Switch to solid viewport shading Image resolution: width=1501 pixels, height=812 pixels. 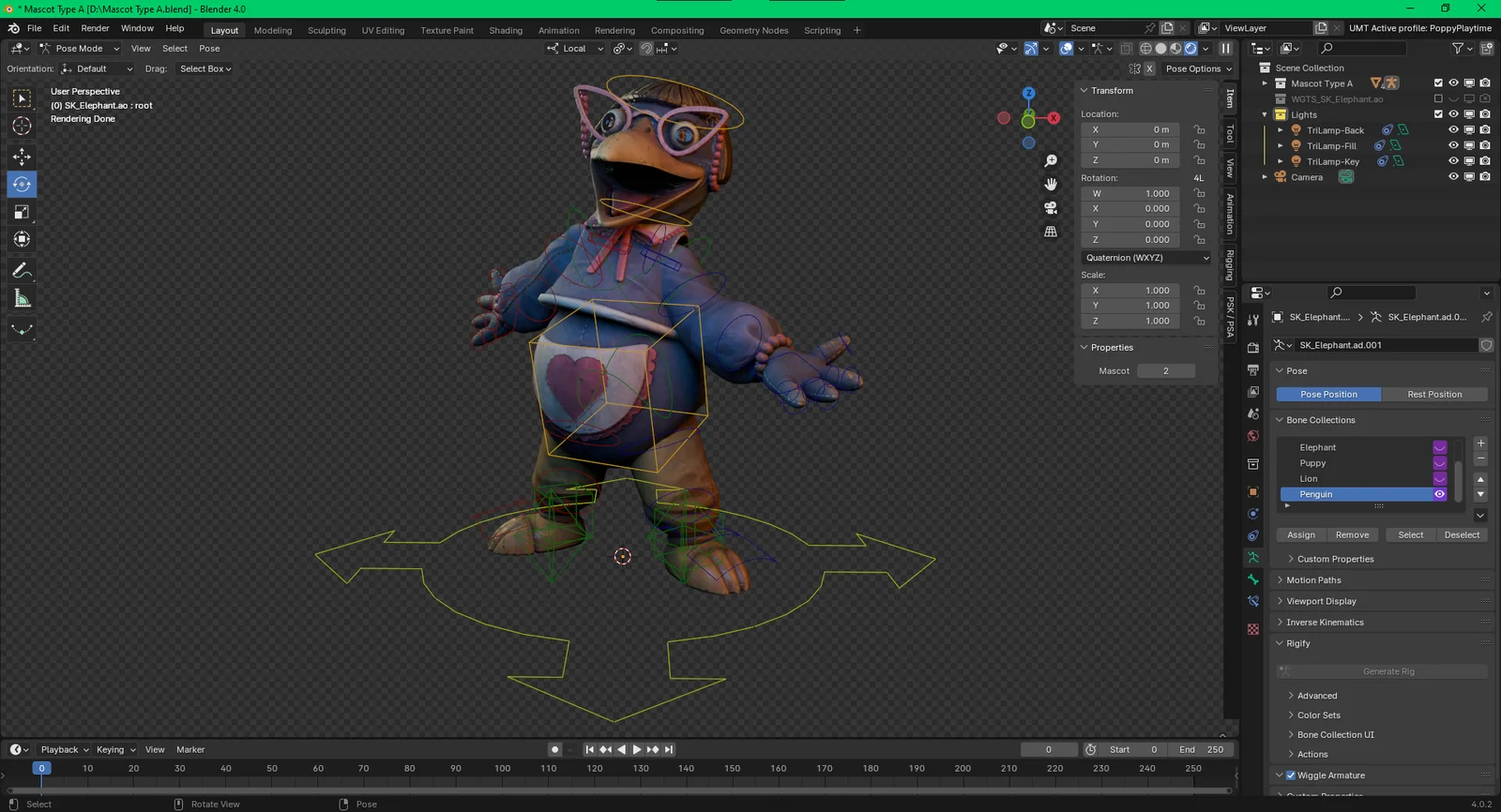(x=1160, y=49)
